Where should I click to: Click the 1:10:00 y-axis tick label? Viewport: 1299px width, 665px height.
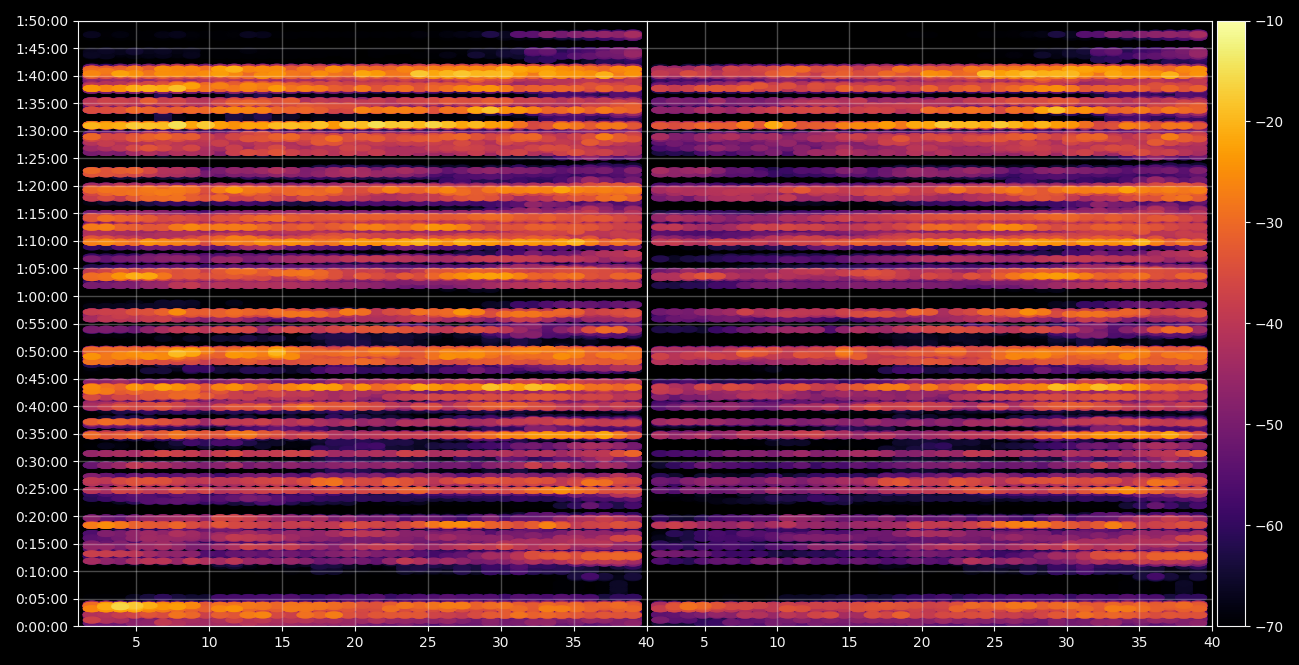[x=42, y=241]
